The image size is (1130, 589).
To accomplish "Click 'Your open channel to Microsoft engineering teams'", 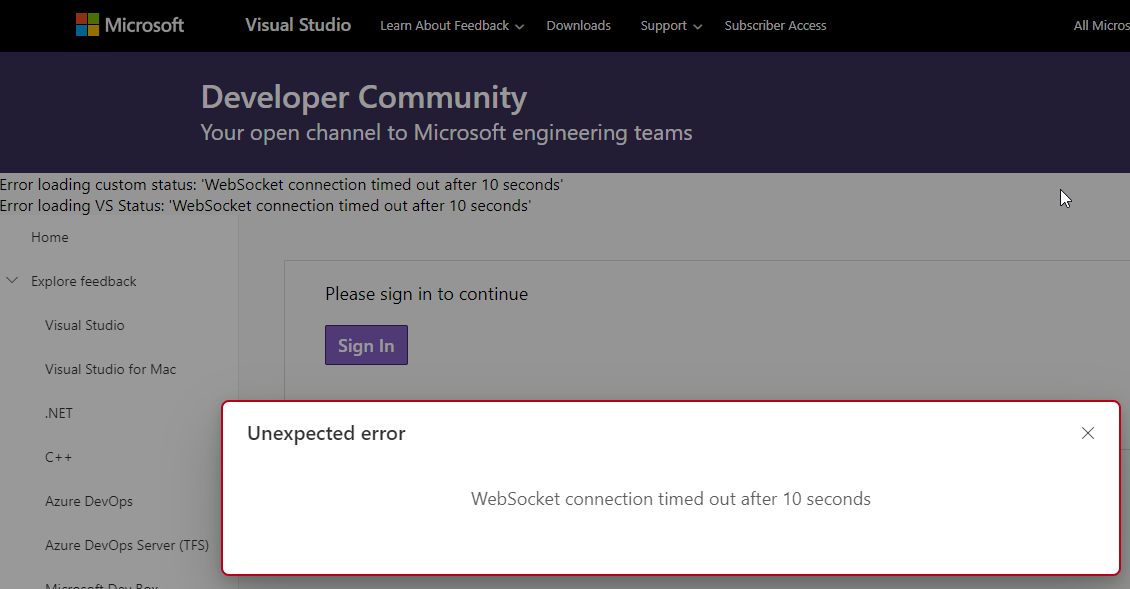I will coord(446,133).
